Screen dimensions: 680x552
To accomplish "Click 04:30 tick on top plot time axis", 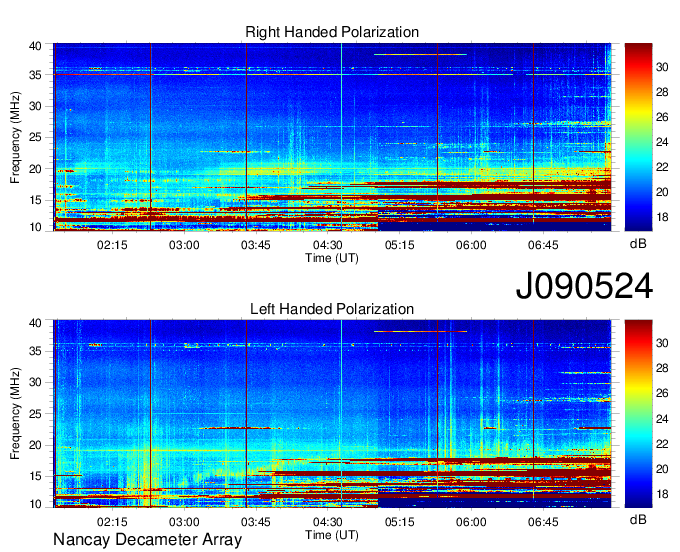I will click(x=328, y=245).
